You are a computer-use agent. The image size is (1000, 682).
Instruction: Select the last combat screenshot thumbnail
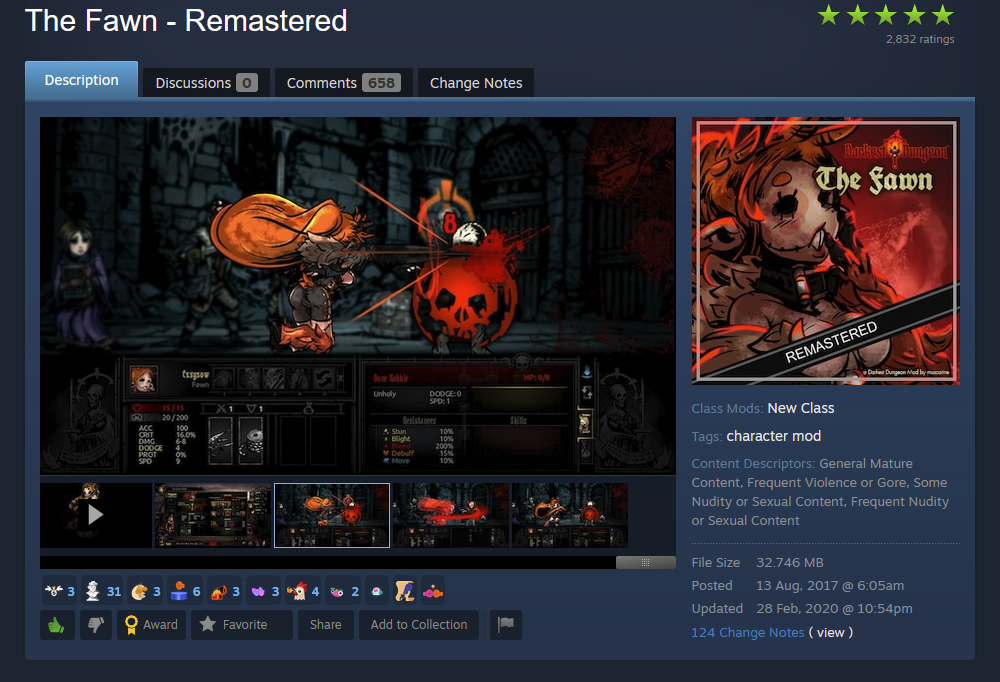570,515
